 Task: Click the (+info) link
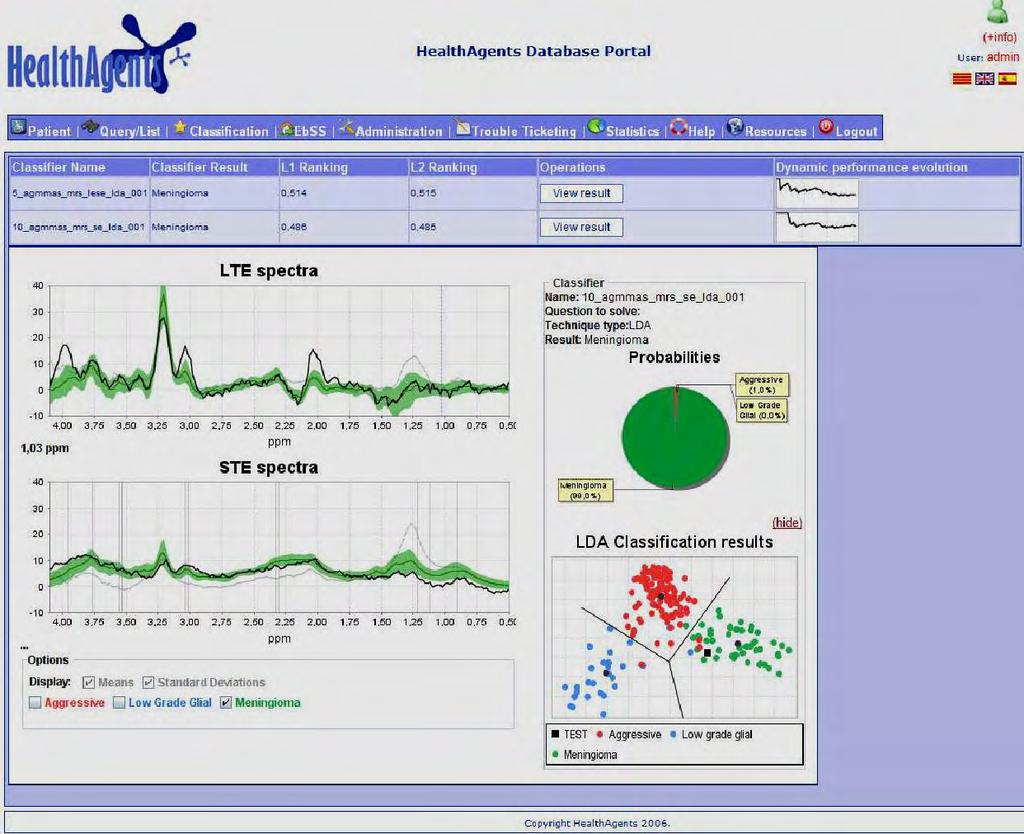pyautogui.click(x=999, y=37)
